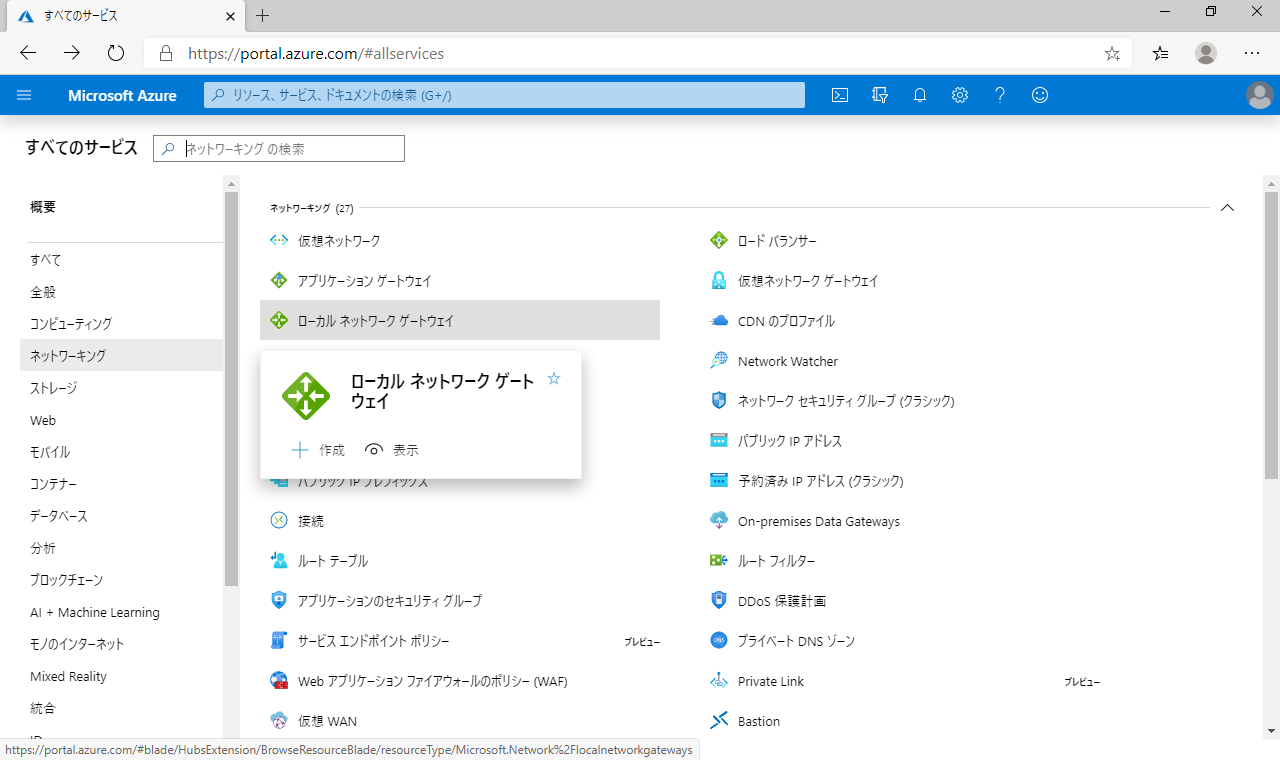The image size is (1280, 760).
Task: Click the Microsoft Azure home logo text
Action: (122, 95)
